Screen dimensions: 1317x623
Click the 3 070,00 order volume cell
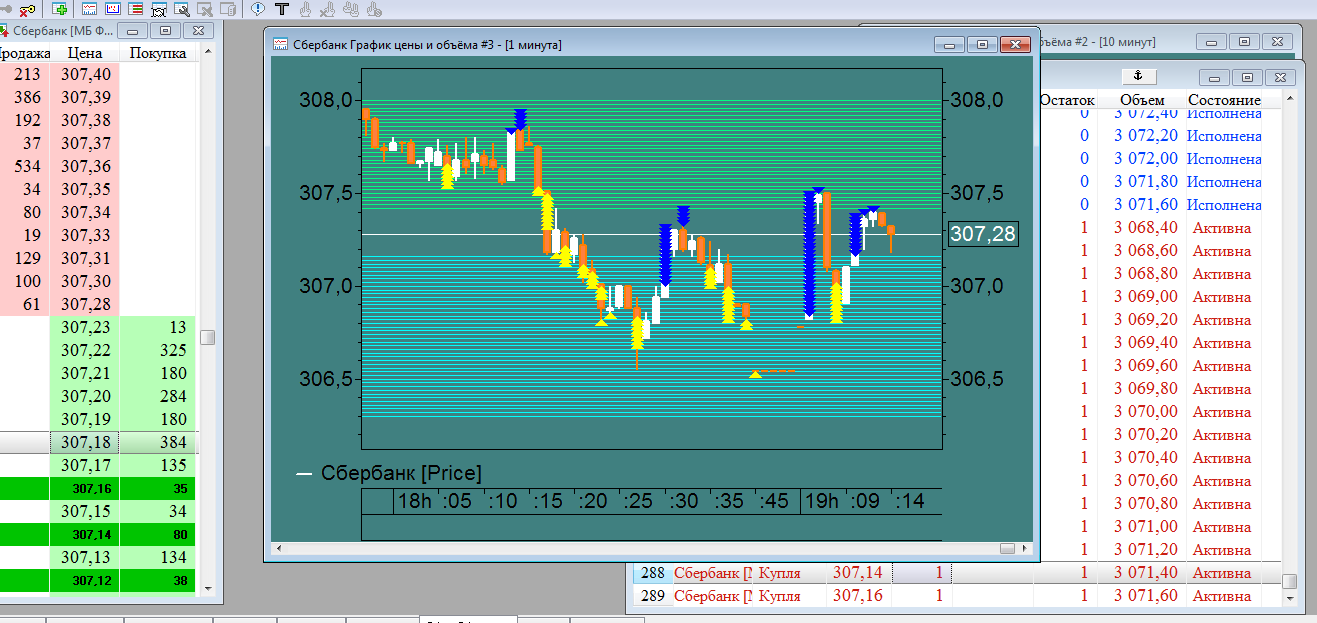(x=1141, y=412)
